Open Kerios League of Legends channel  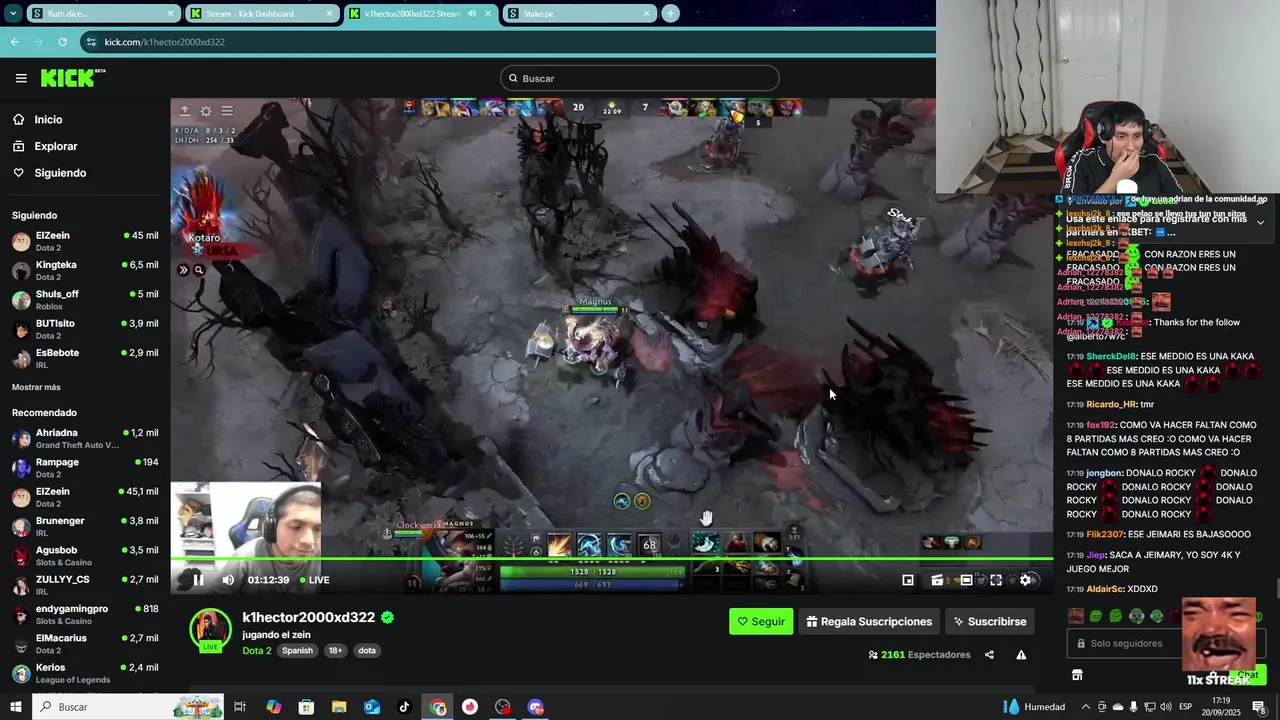85,673
